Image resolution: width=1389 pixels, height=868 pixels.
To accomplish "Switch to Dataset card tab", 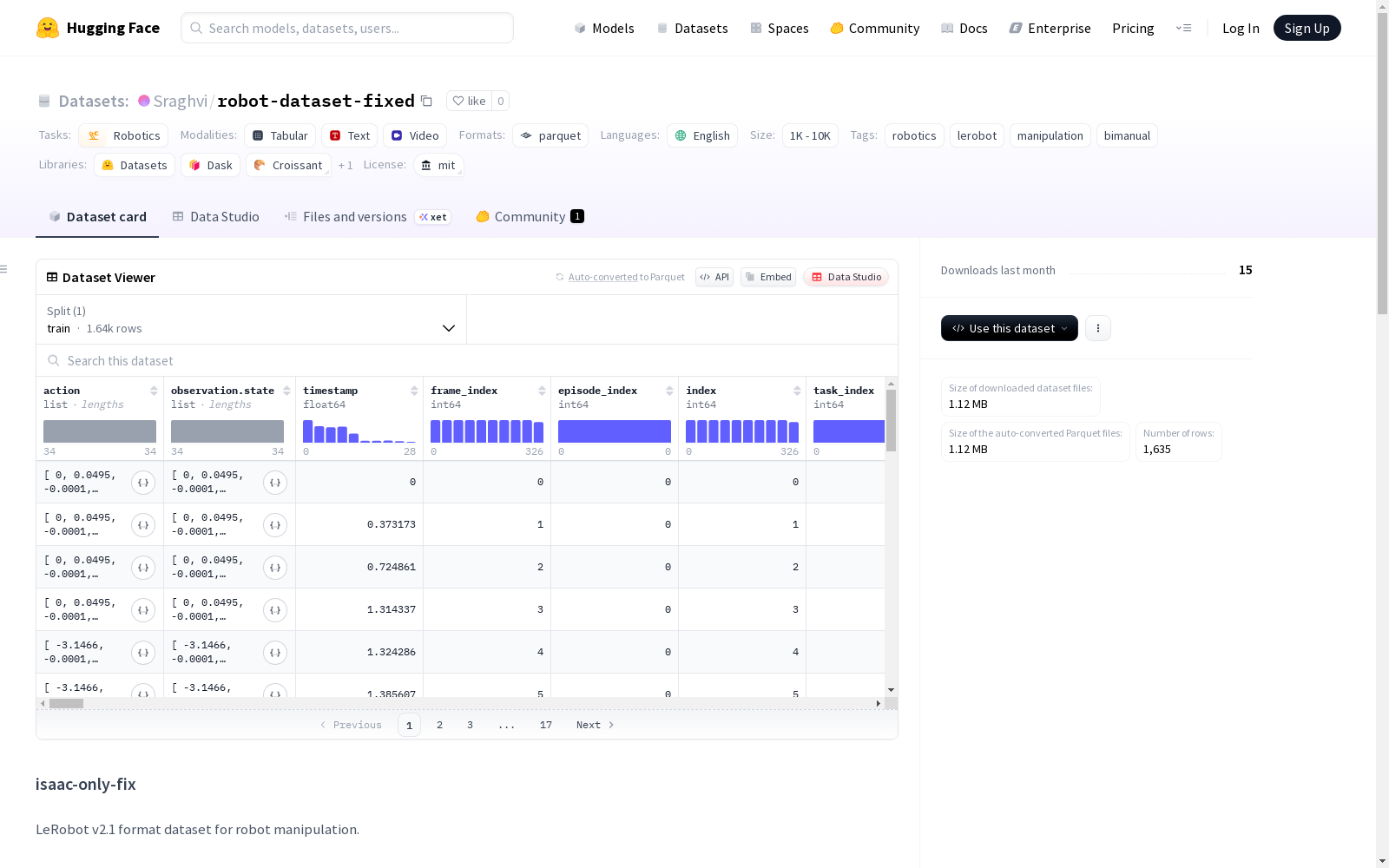I will pos(97,217).
